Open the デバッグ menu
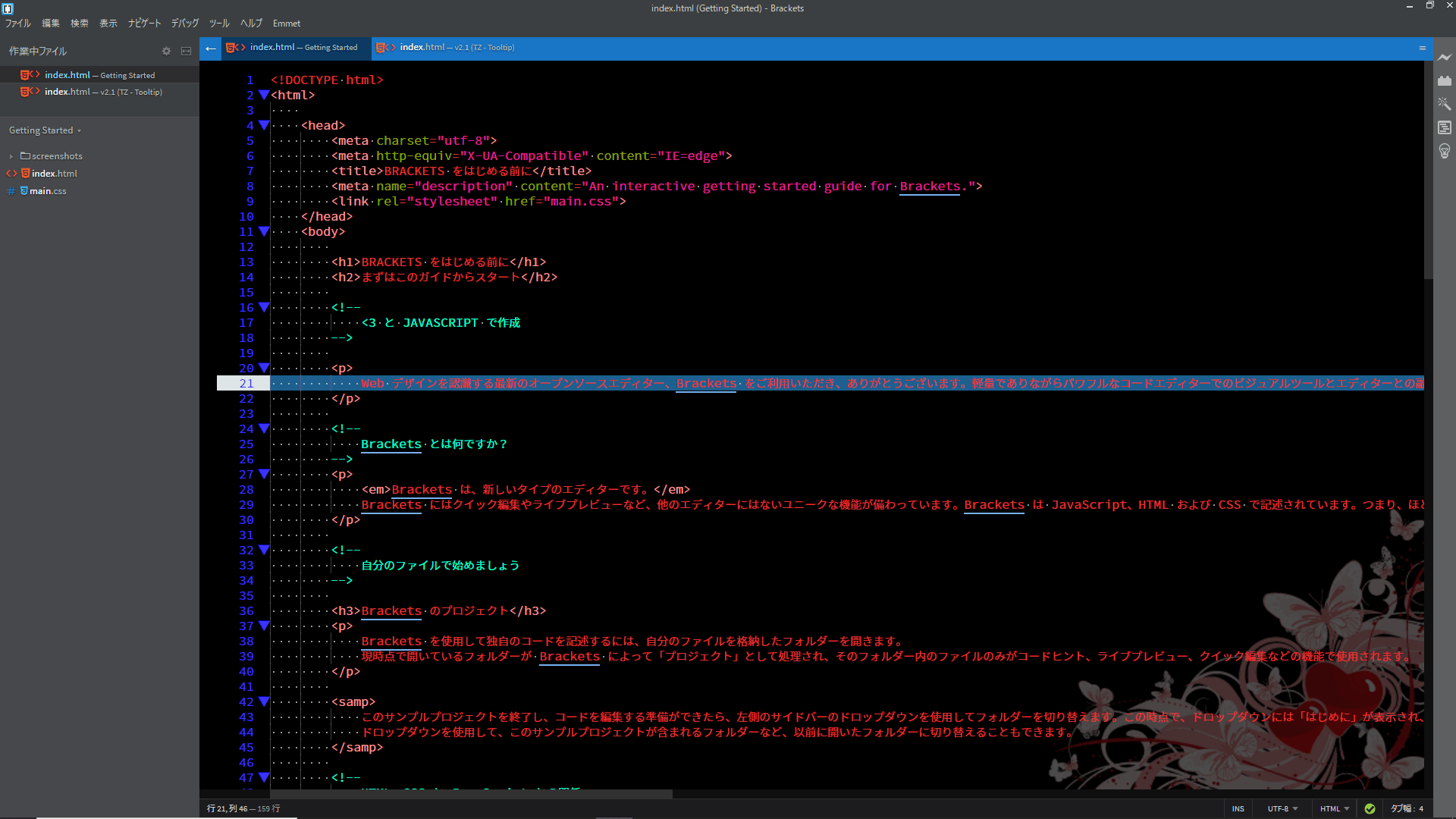 point(185,24)
